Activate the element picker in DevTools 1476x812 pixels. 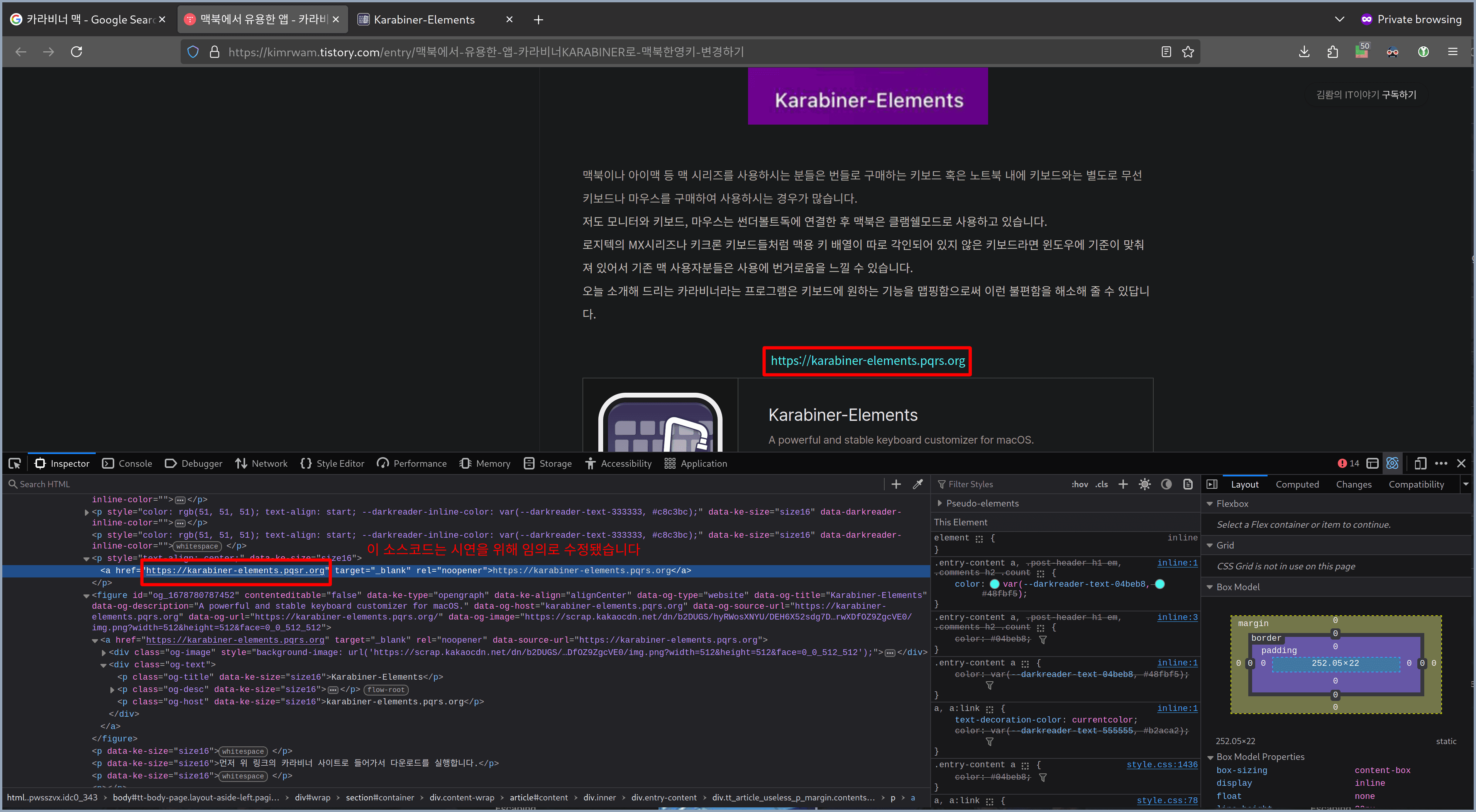15,463
